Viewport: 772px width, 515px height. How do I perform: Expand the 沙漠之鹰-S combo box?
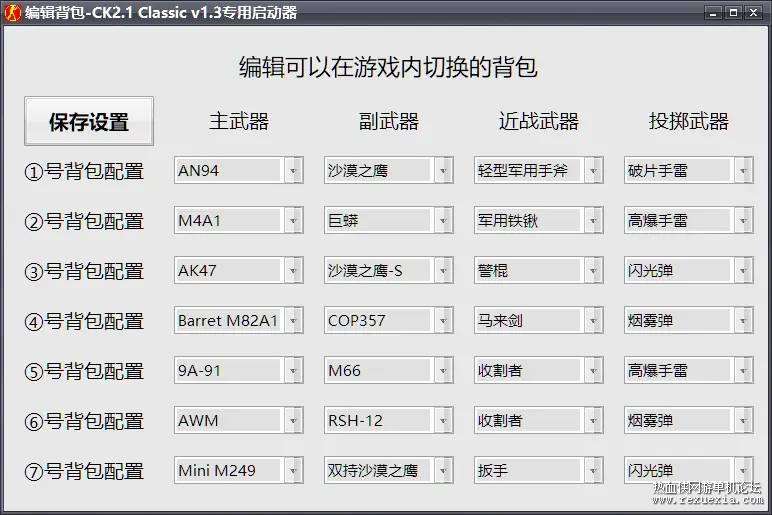388,270
